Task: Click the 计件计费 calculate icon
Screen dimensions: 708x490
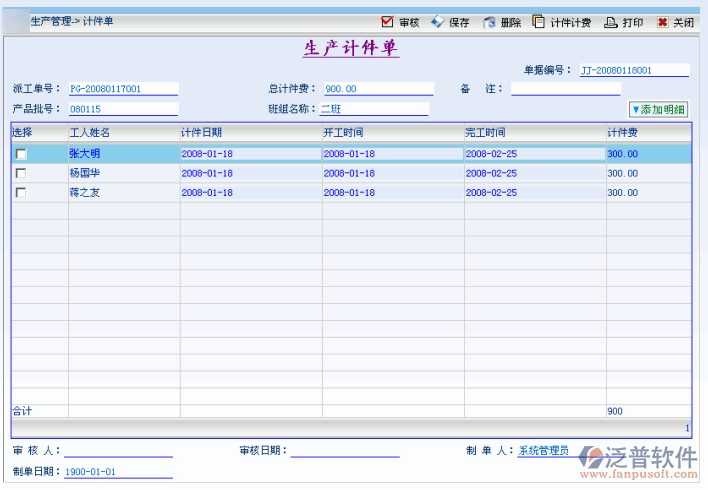Action: pos(539,22)
